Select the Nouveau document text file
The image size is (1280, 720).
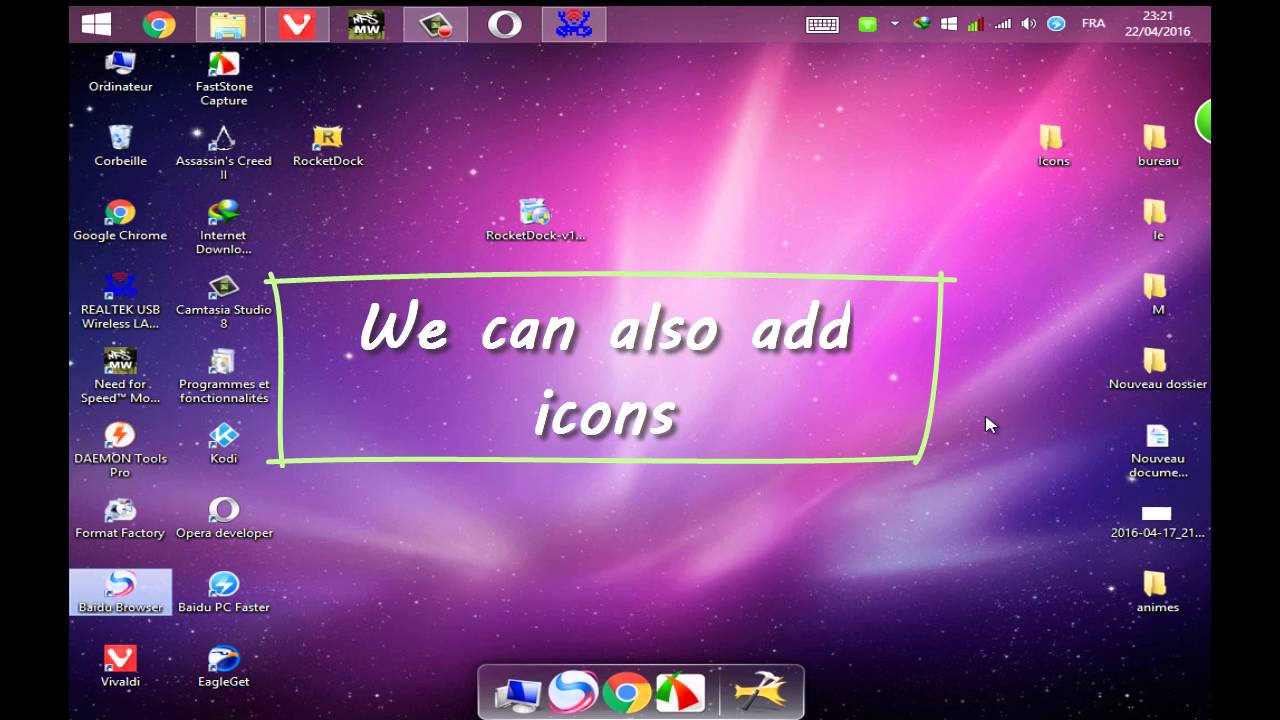click(x=1157, y=450)
